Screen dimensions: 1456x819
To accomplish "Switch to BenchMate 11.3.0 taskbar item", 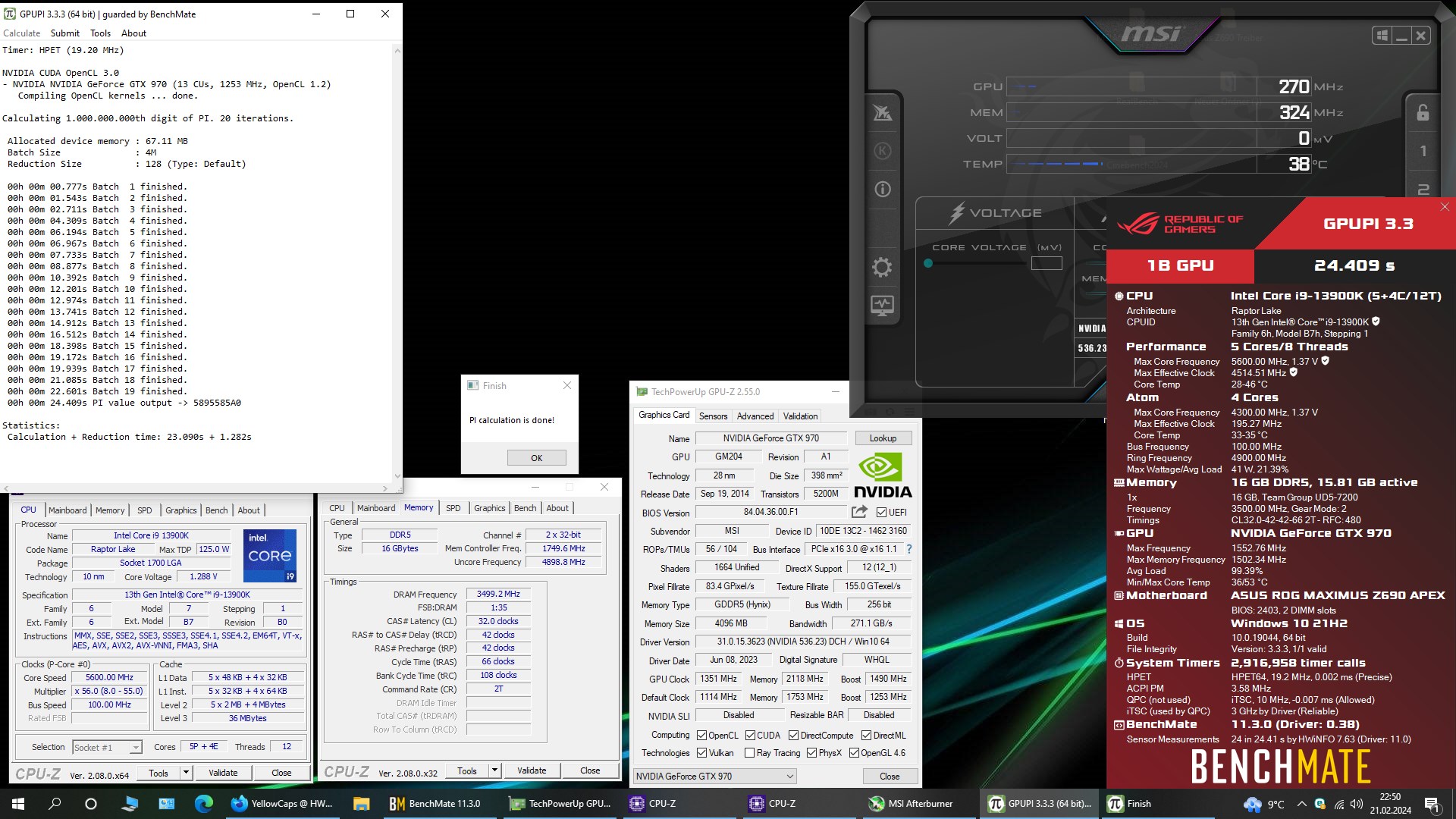I will pyautogui.click(x=438, y=804).
